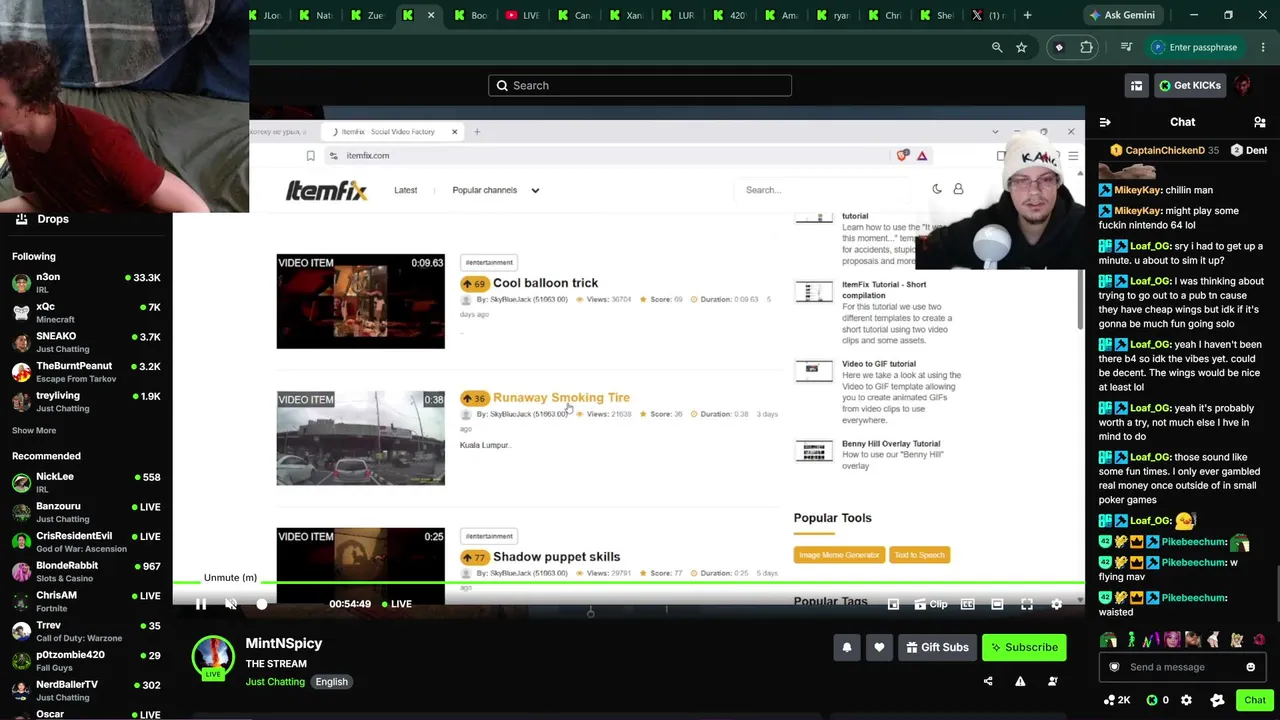Image resolution: width=1280 pixels, height=720 pixels.
Task: Open chat users list icon
Action: point(1259,122)
